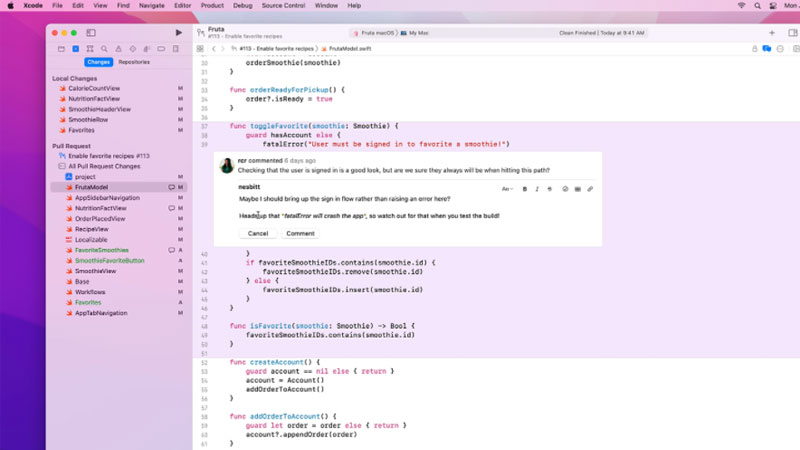800x450 pixels.
Task: Click the image insert icon in comment editor
Action: click(578, 189)
